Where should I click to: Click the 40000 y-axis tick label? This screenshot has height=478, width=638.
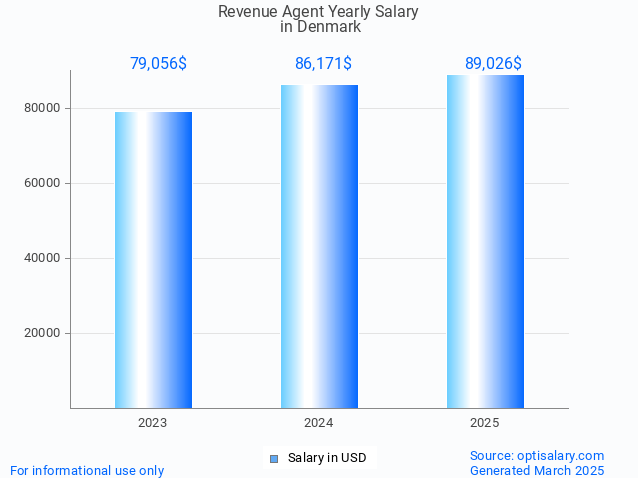click(43, 258)
